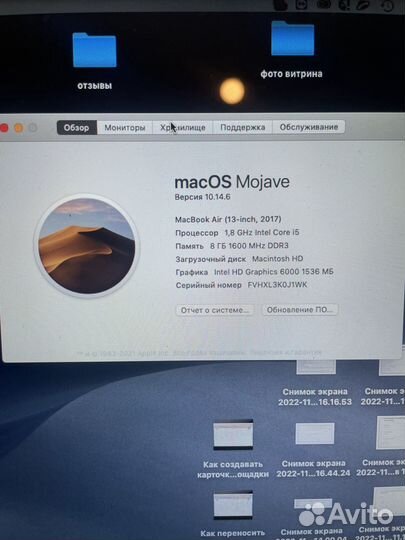This screenshot has width=405, height=540.
Task: Select the Хранилище tab
Action: point(183,127)
